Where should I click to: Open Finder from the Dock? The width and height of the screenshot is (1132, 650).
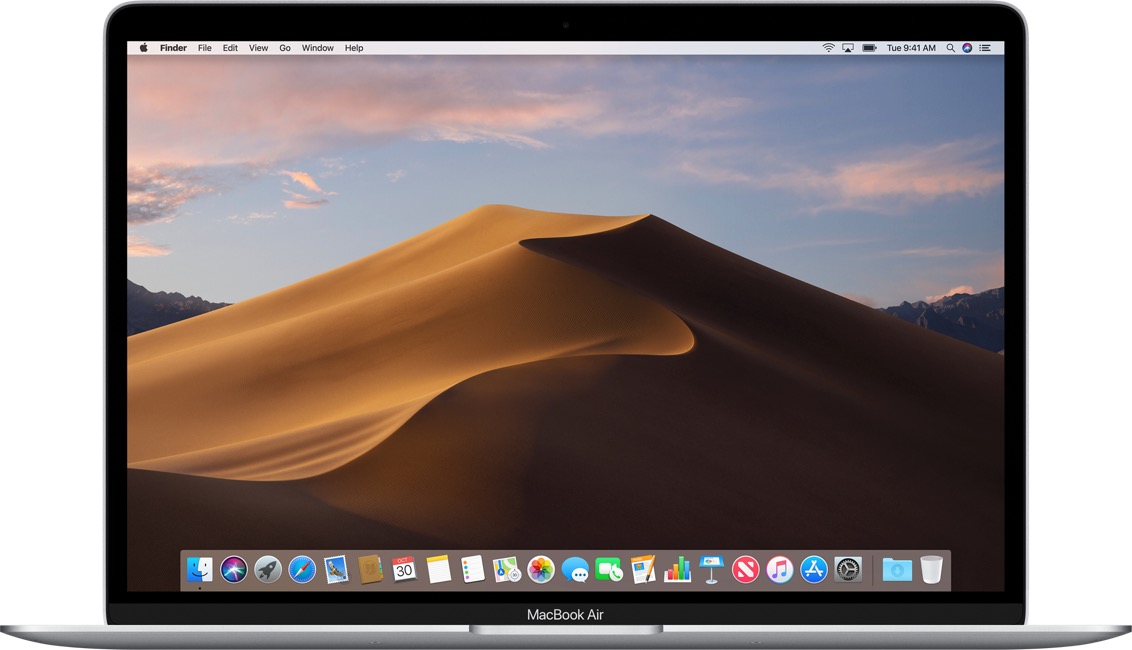[x=199, y=570]
